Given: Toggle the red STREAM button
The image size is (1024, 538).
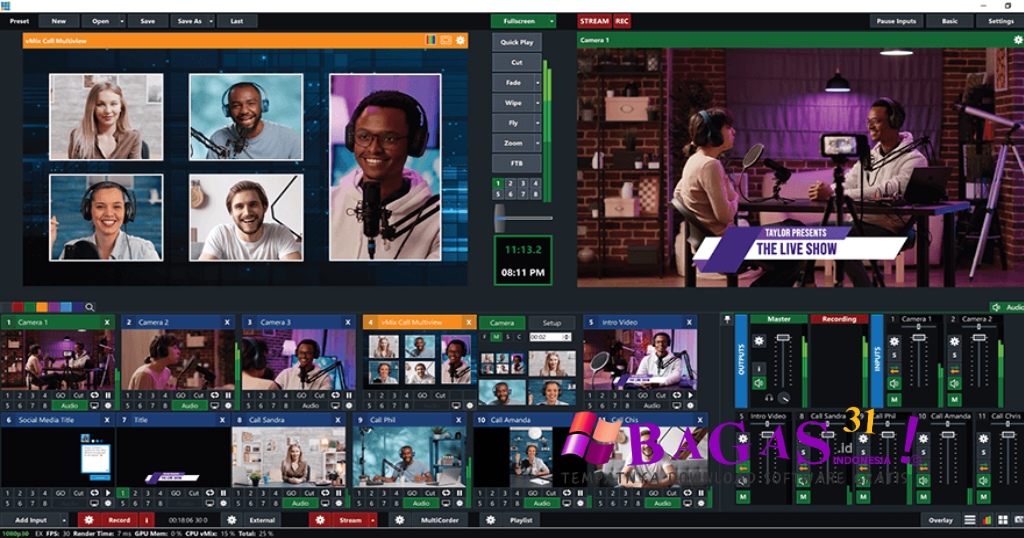Looking at the screenshot, I should point(594,21).
